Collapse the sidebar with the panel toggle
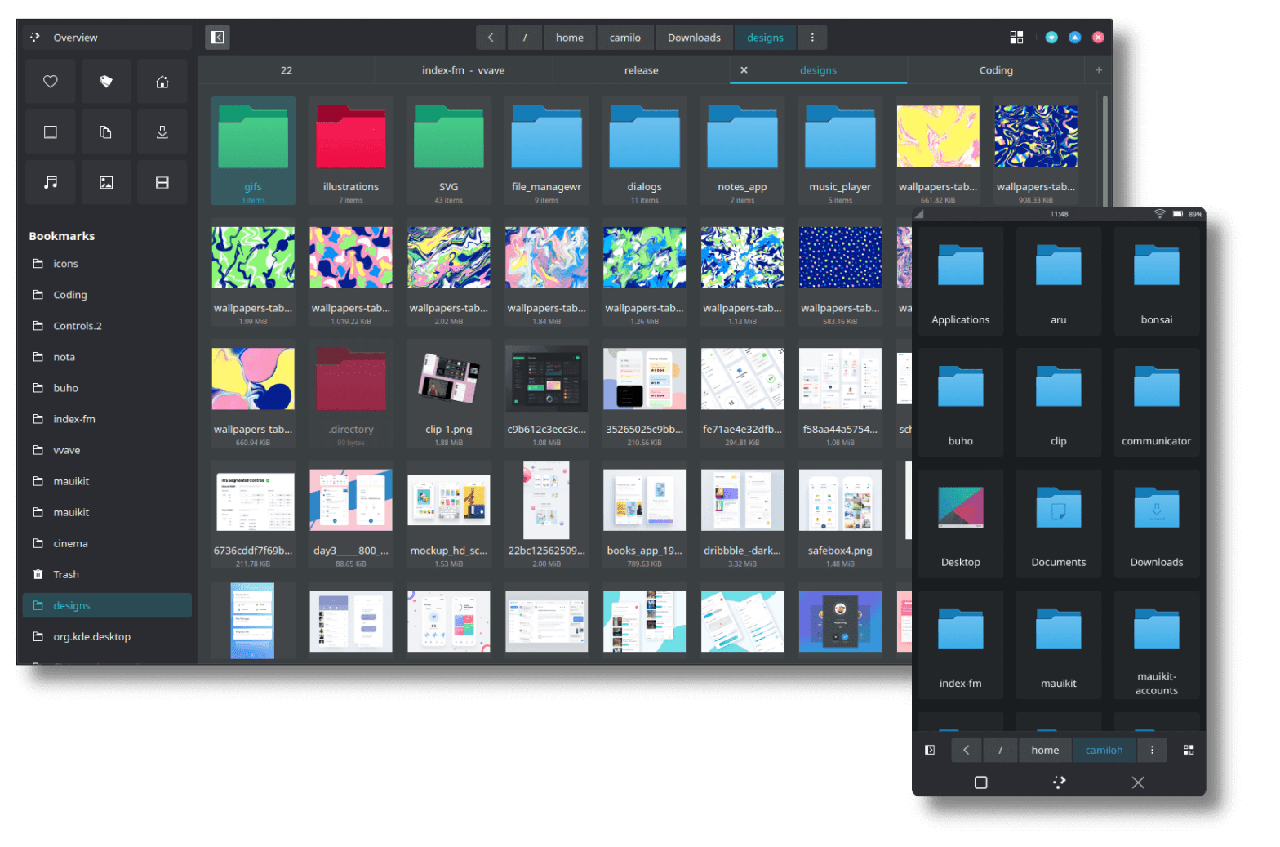Viewport: 1280px width, 847px height. (217, 38)
